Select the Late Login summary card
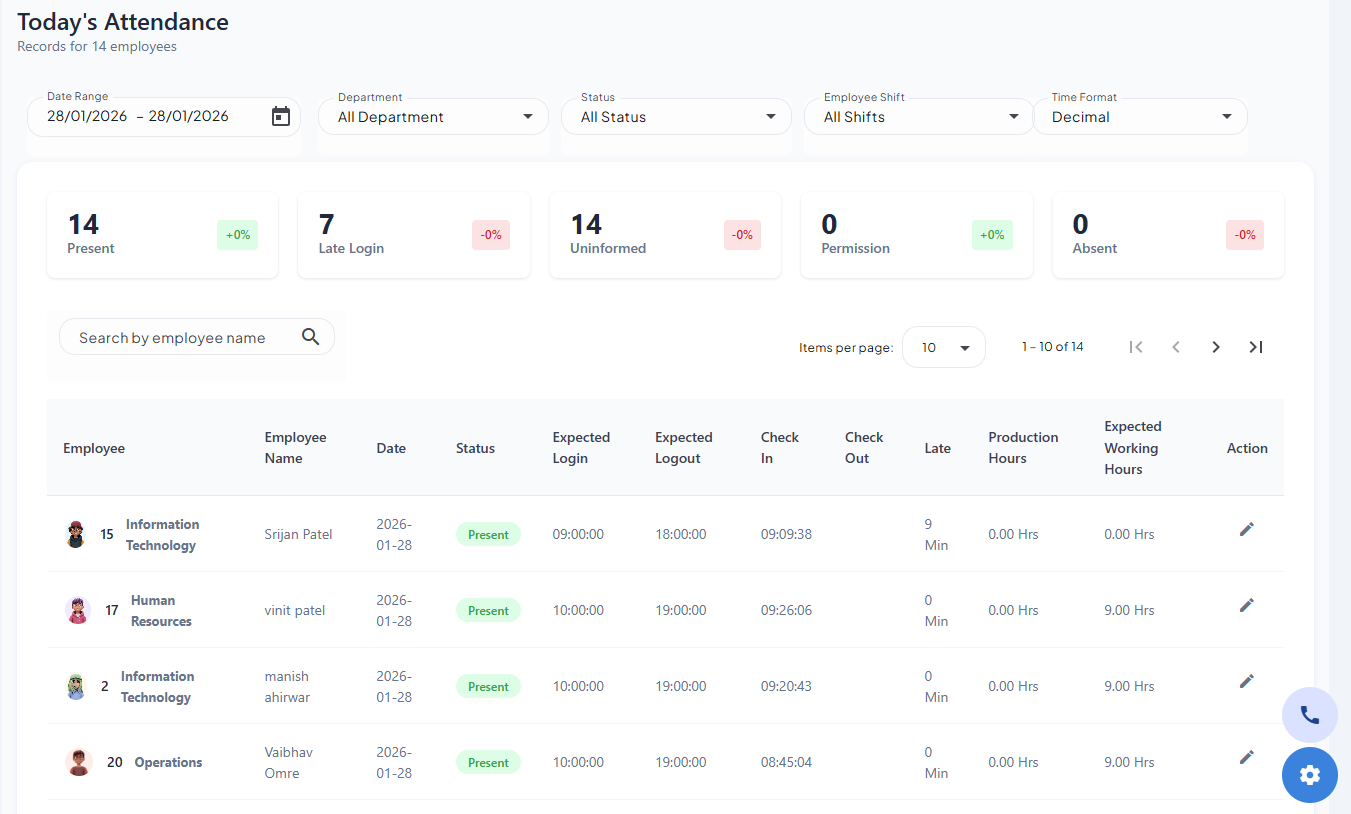This screenshot has height=814, width=1351. pyautogui.click(x=413, y=235)
